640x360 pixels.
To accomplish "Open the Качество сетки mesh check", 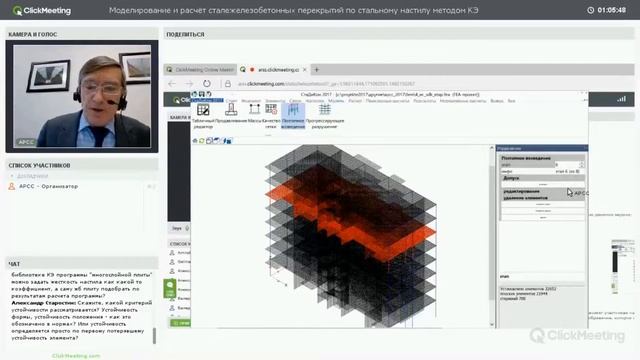I will [x=271, y=116].
